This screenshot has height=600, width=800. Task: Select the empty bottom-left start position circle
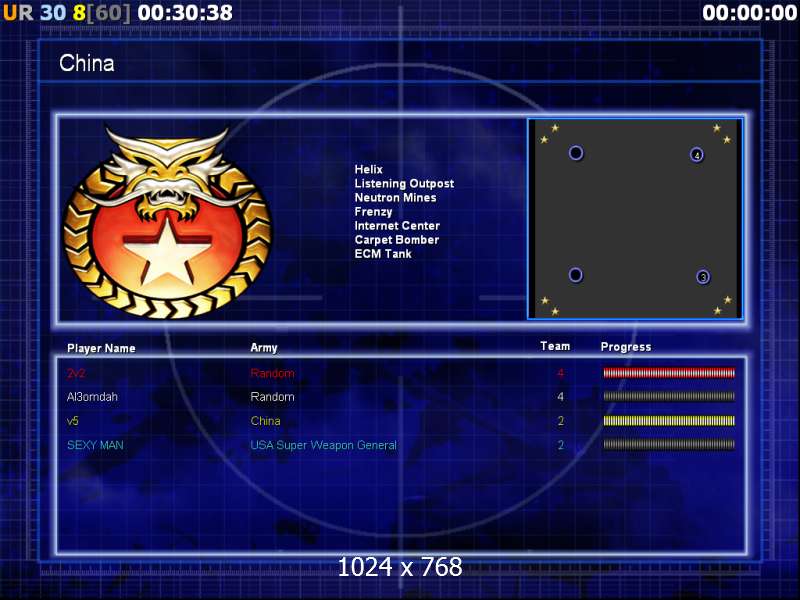576,275
